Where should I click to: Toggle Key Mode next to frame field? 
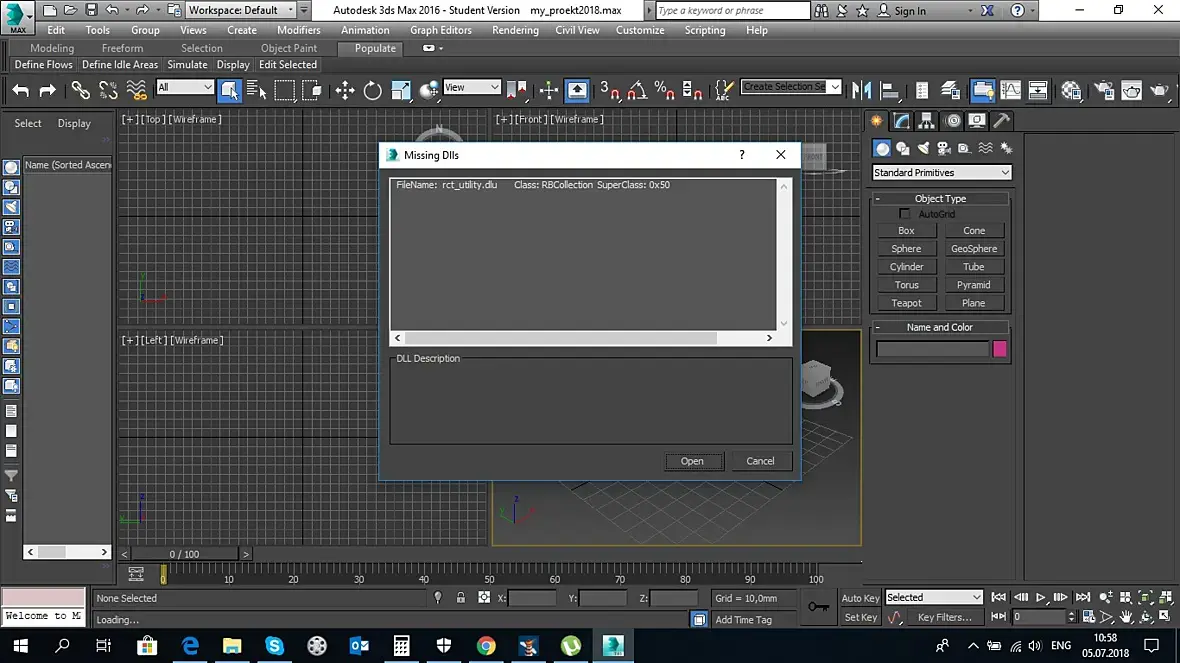(x=998, y=616)
